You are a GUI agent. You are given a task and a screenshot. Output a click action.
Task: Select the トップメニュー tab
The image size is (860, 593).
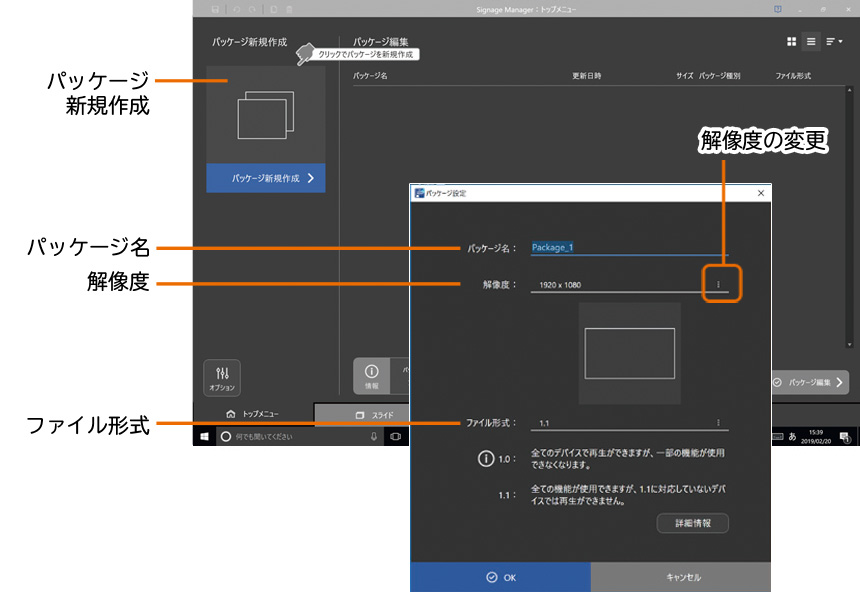253,414
